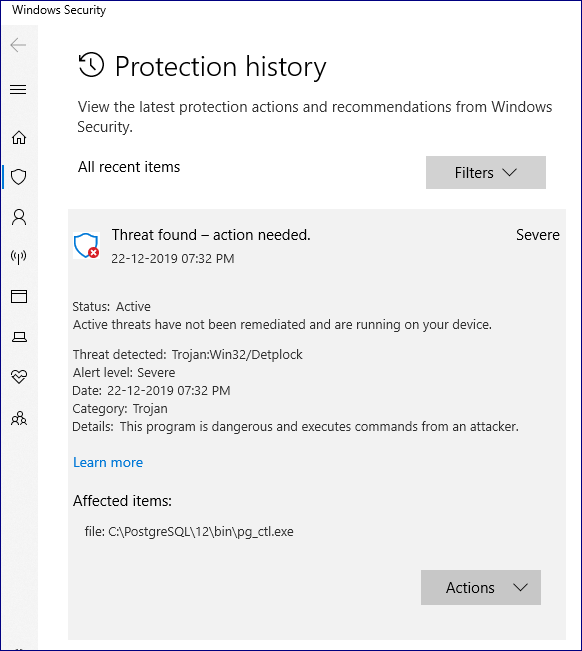Open Family options icon
Viewport: 582px width, 651px height.
click(x=19, y=418)
